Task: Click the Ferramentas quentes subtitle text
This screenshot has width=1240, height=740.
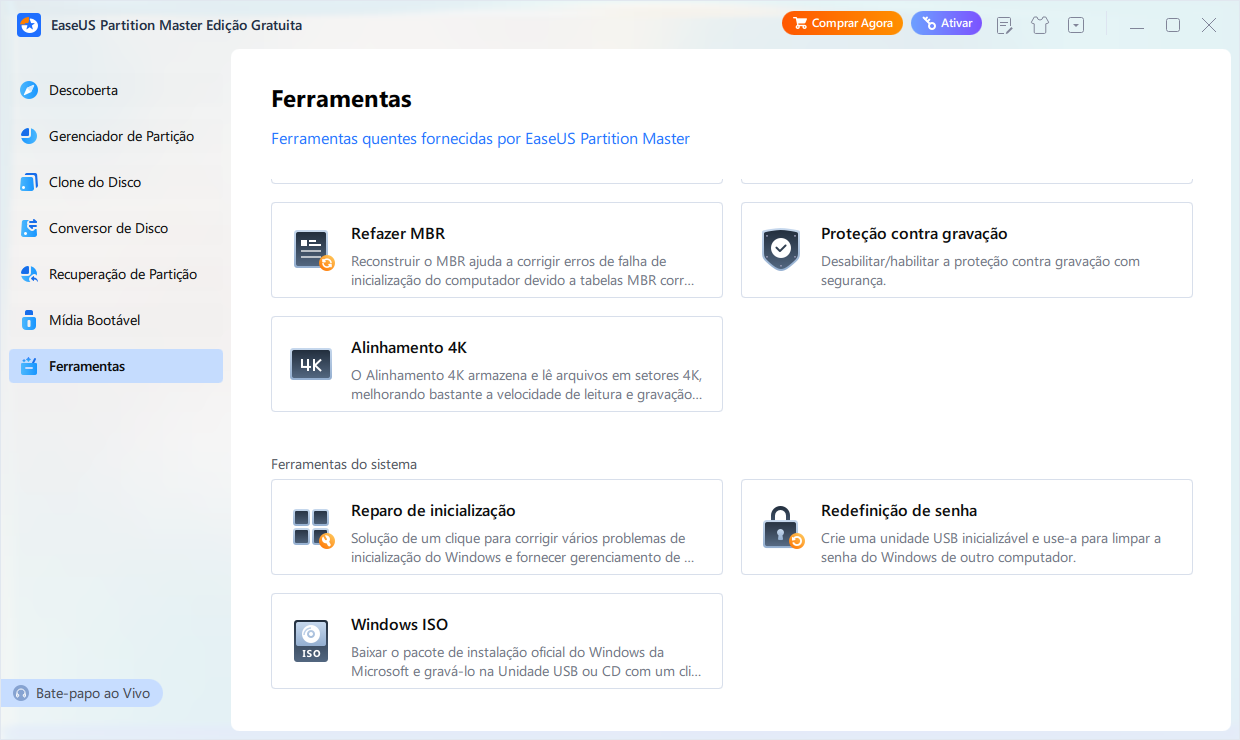Action: tap(481, 139)
